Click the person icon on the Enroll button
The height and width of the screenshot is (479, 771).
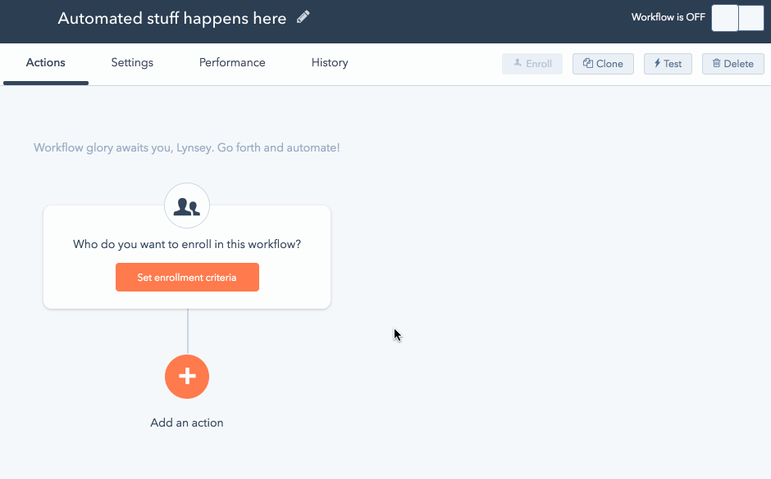tap(517, 62)
